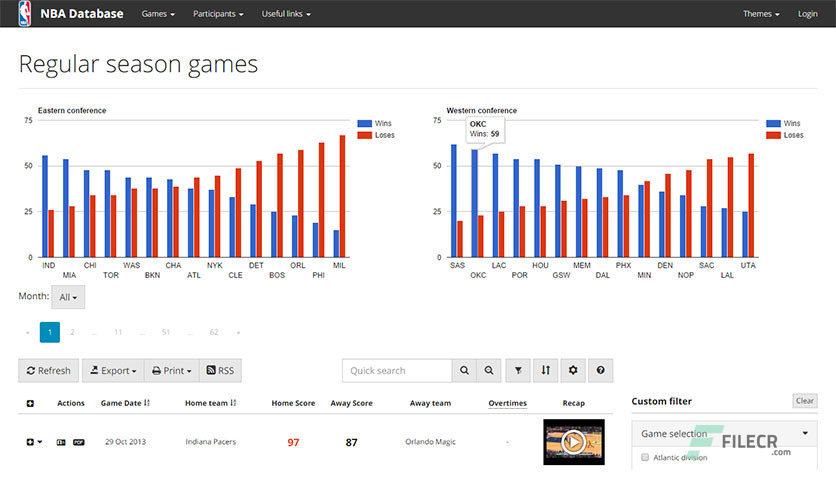View the 29 Oct 2013 game record card icon
This screenshot has height=484, width=836.
61,442
